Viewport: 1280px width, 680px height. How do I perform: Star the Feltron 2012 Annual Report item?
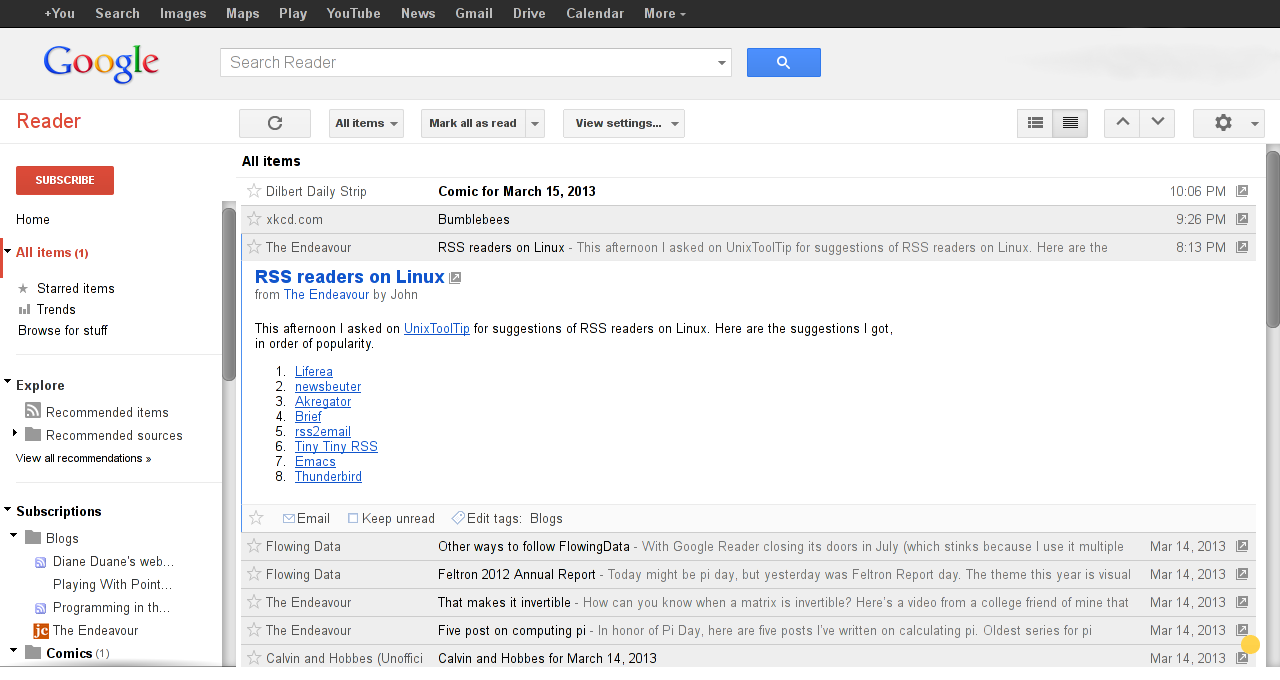click(x=254, y=574)
